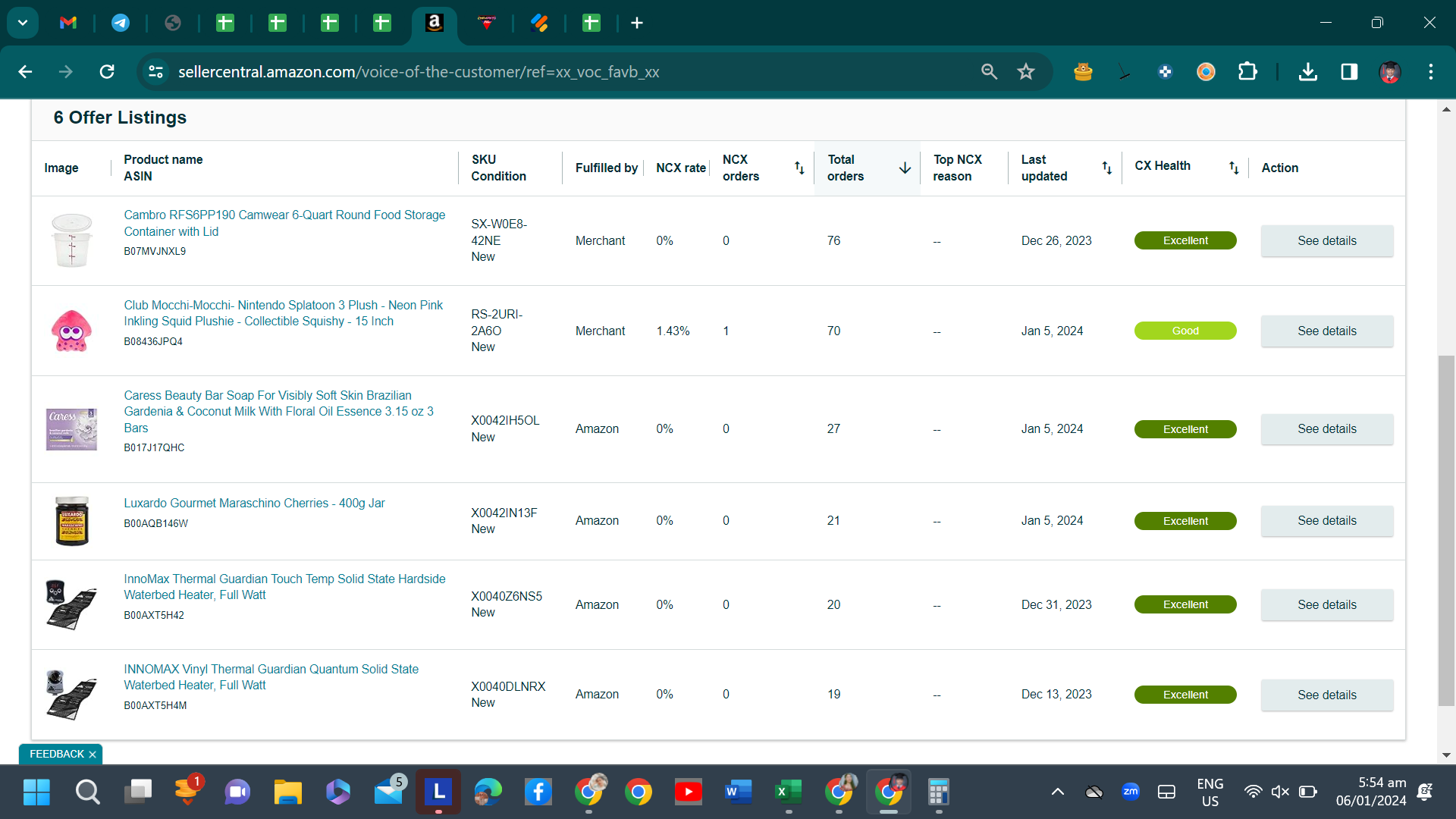
Task: Open the Chrome three-dot menu
Action: (1431, 71)
